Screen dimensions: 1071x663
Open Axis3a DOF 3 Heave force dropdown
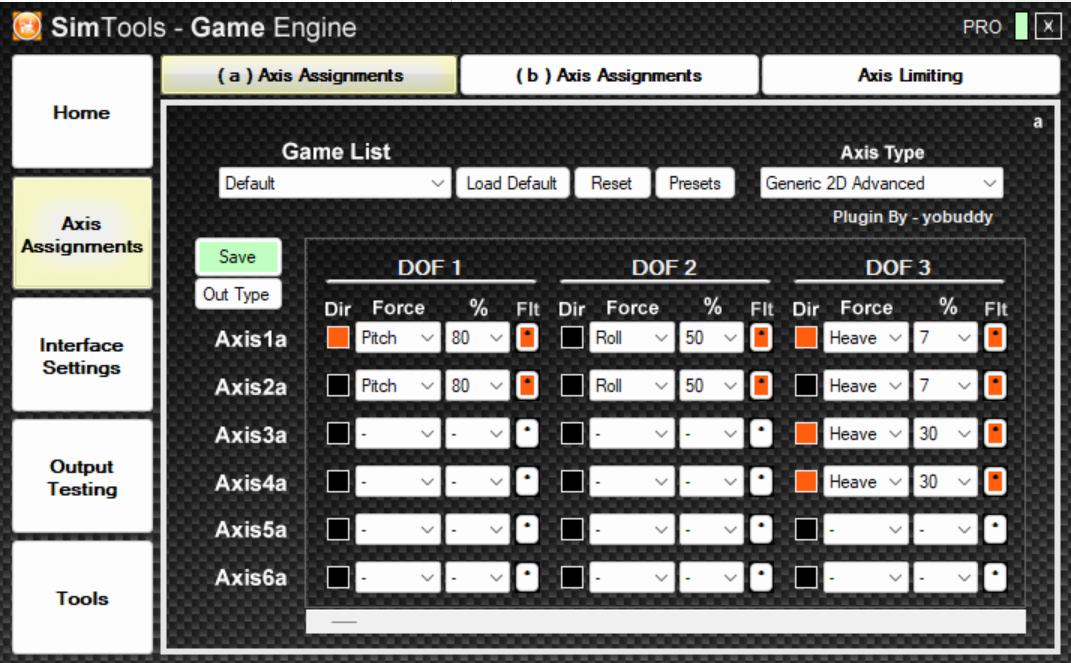(865, 433)
